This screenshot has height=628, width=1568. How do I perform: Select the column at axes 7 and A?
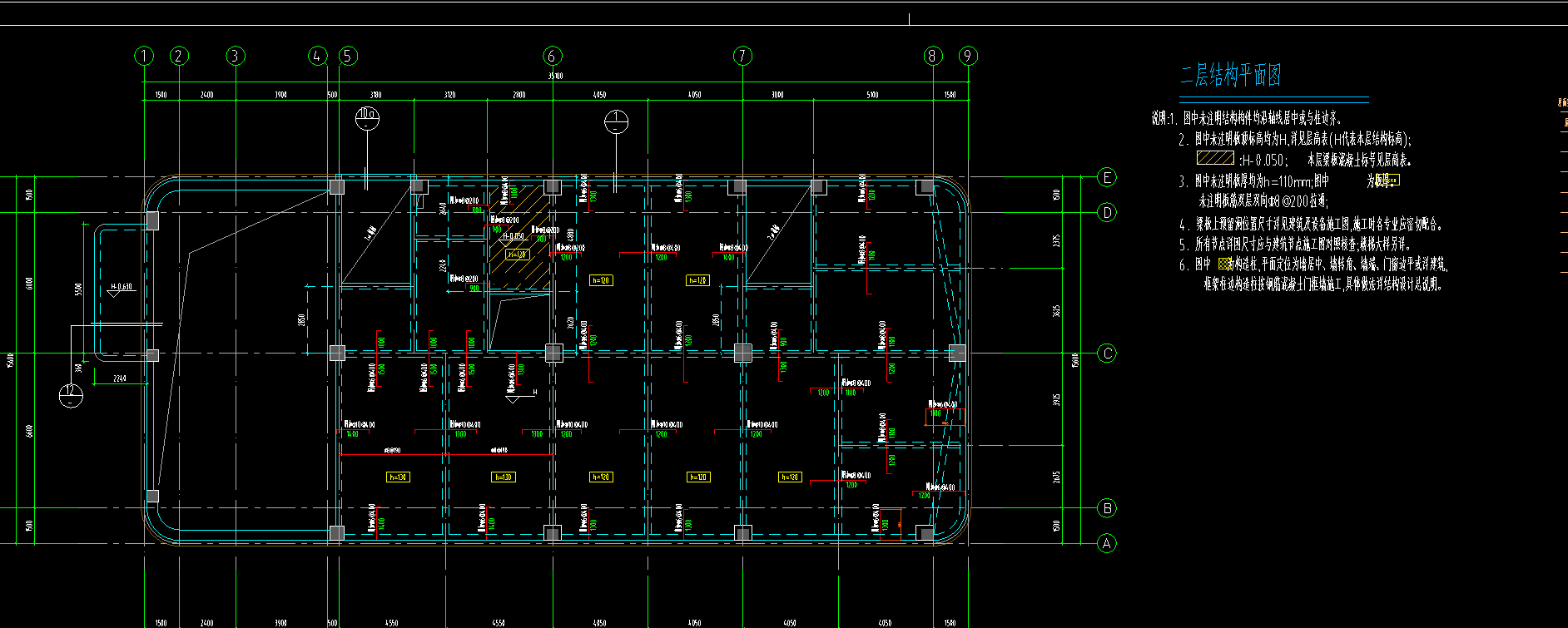[742, 532]
